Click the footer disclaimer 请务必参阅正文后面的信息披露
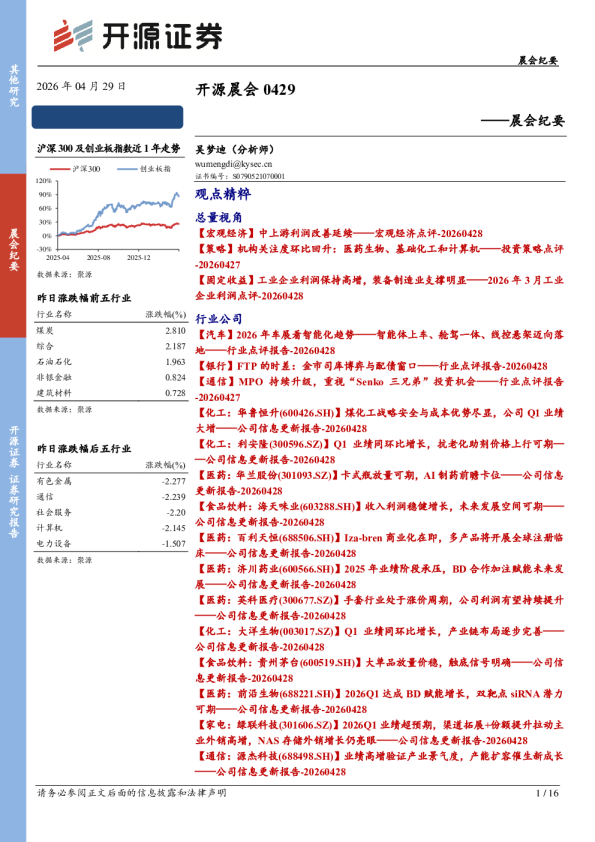The height and width of the screenshot is (842, 595). click(132, 793)
